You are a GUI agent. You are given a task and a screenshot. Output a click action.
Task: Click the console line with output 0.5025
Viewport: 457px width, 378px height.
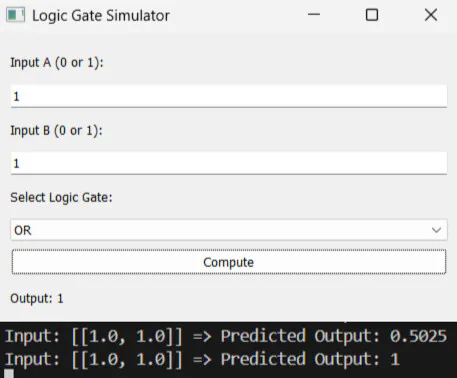(226, 336)
